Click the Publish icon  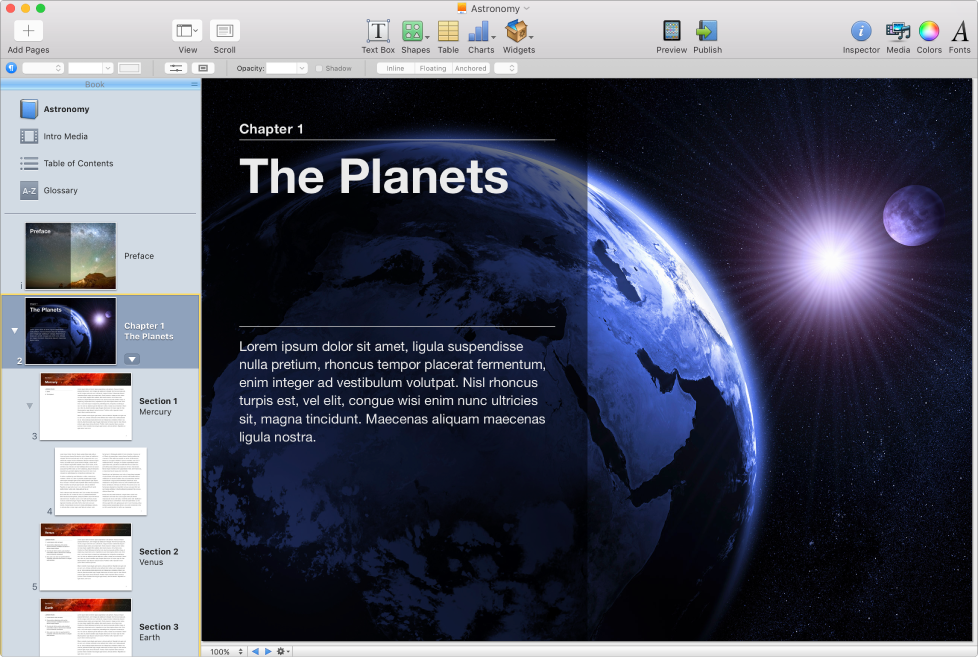coord(707,31)
